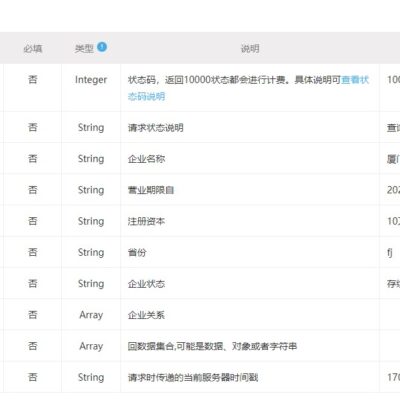The width and height of the screenshot is (400, 400).
Task: Select the 类型 column header
Action: [x=84, y=49]
